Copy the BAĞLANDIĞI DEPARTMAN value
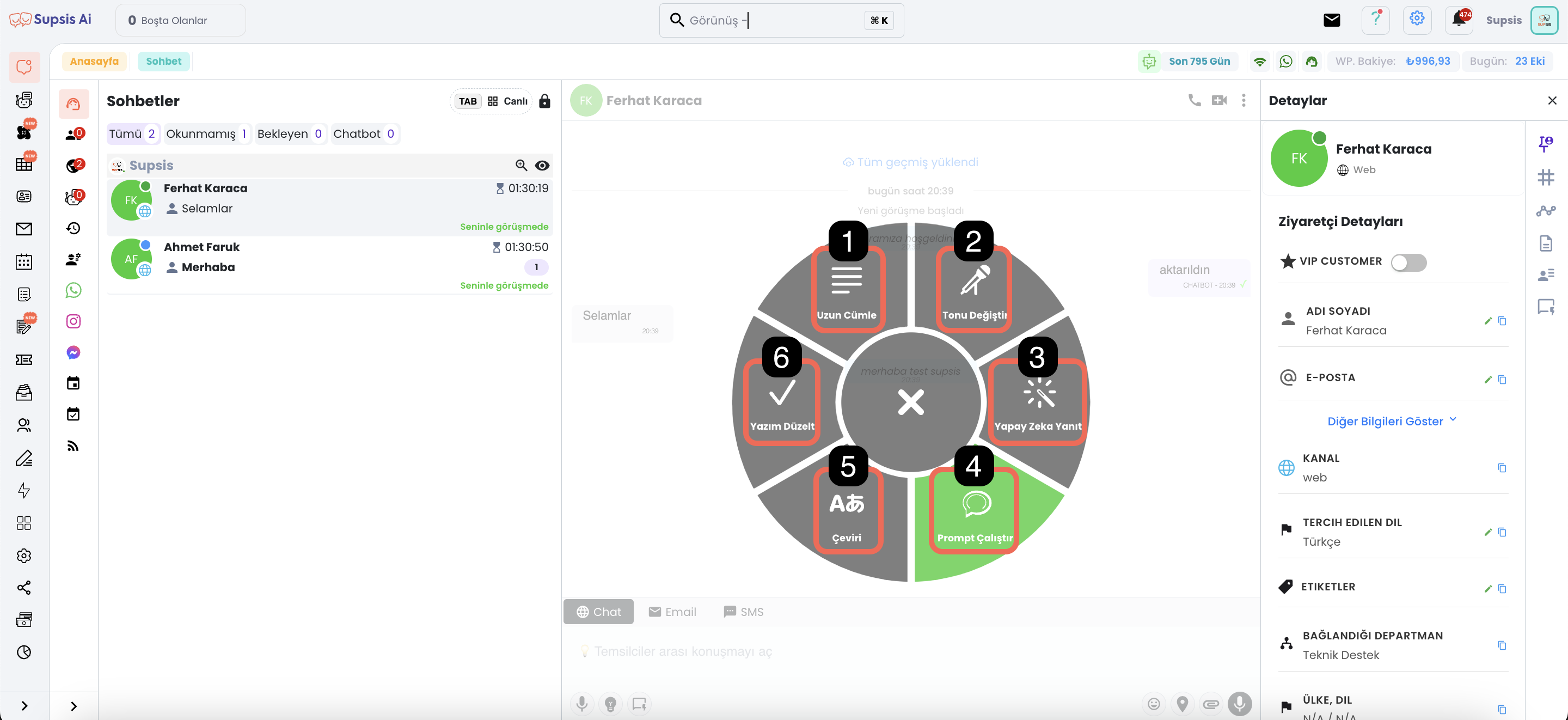Screen dimensions: 1568x720 click(1502, 645)
